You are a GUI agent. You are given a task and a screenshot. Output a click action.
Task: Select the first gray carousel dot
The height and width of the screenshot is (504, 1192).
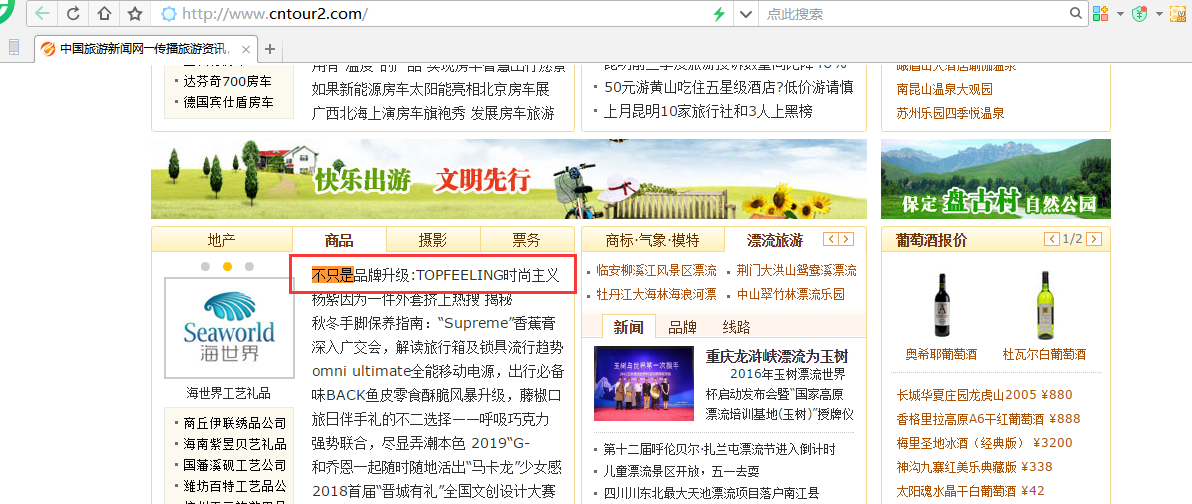coord(205,267)
